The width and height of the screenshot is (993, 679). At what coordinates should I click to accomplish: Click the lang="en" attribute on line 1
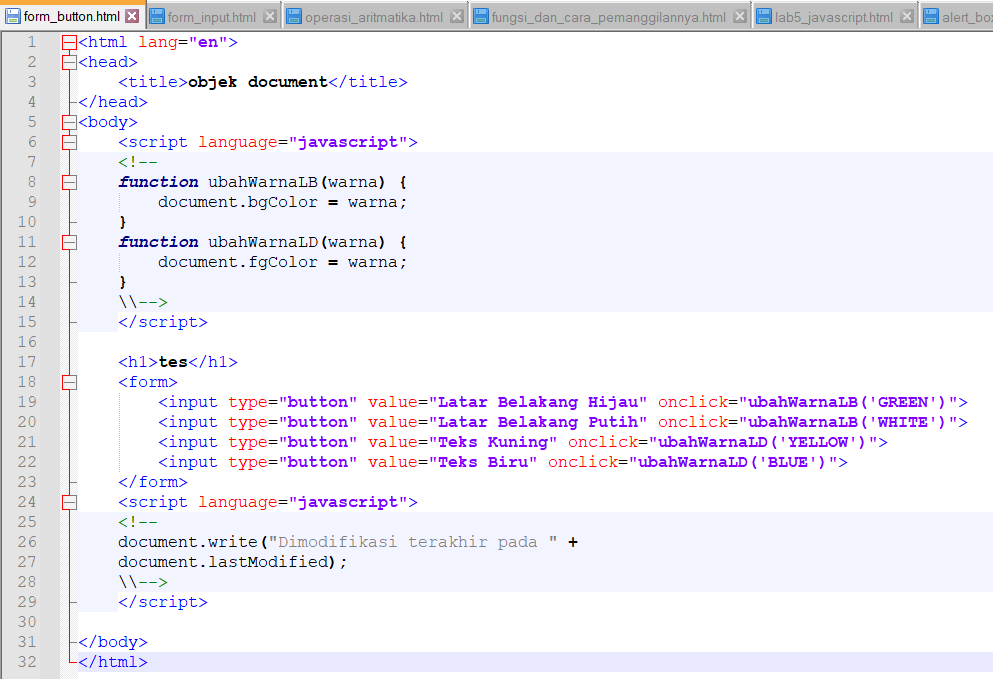(183, 42)
